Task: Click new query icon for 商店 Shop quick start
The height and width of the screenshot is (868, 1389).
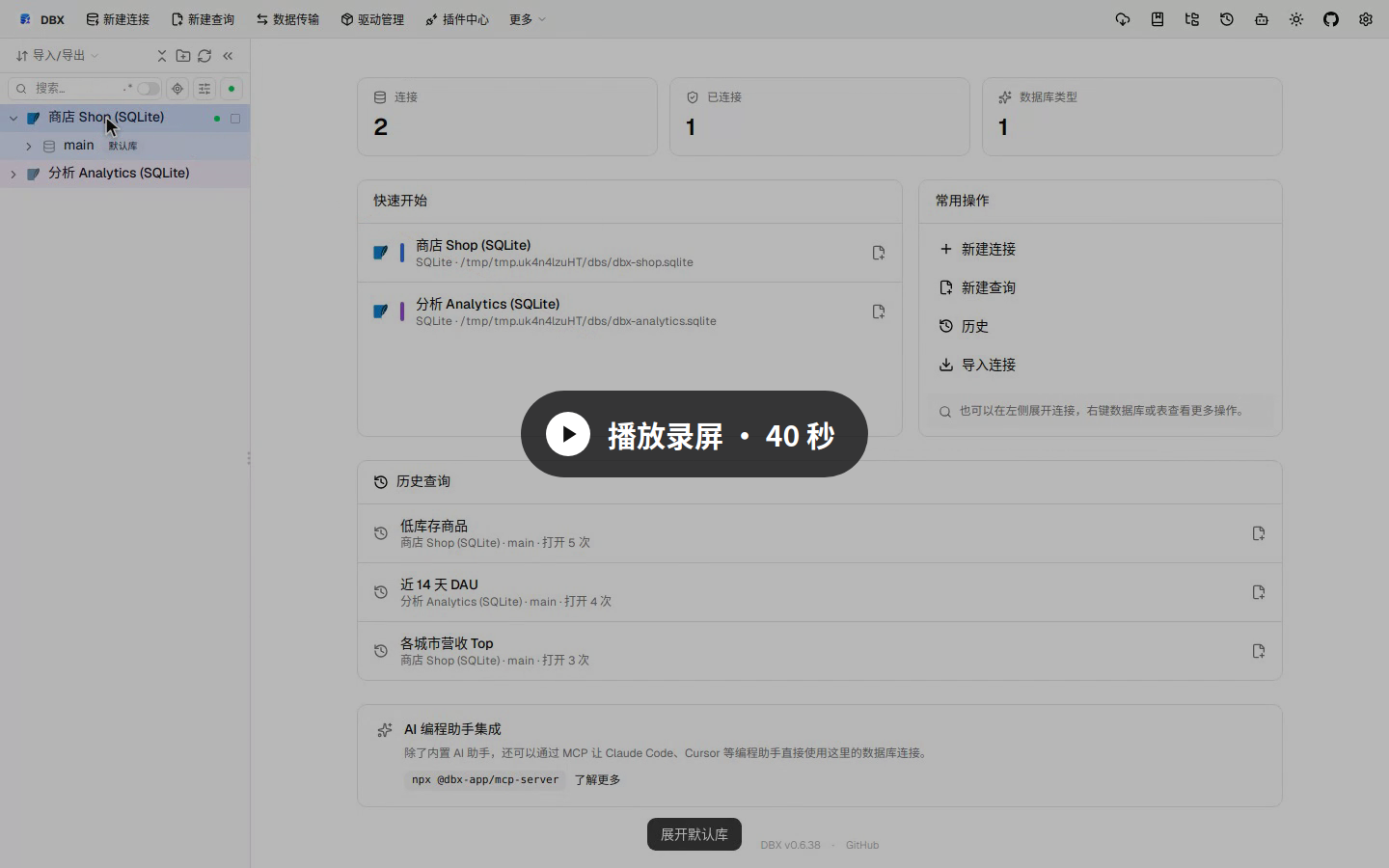Action: pyautogui.click(x=879, y=253)
